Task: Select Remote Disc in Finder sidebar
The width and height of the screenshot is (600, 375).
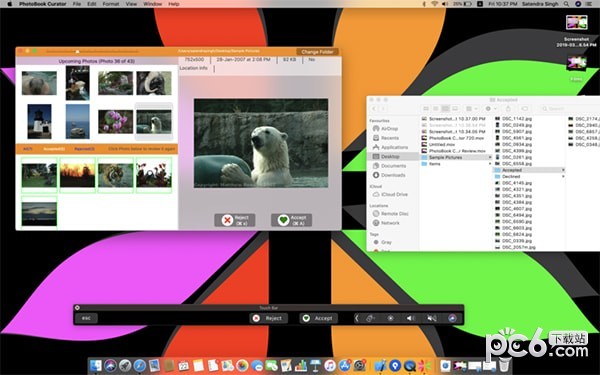Action: (395, 214)
